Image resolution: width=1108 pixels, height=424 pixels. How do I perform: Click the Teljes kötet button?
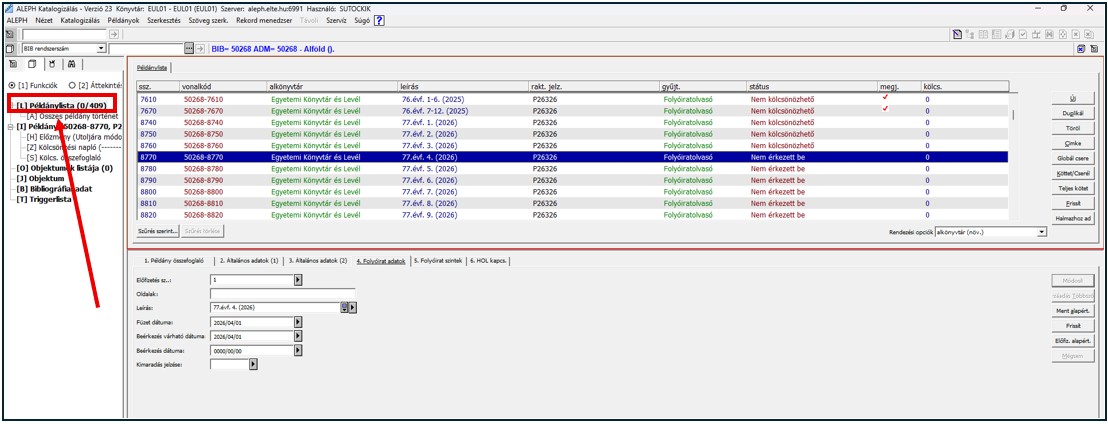[1073, 189]
